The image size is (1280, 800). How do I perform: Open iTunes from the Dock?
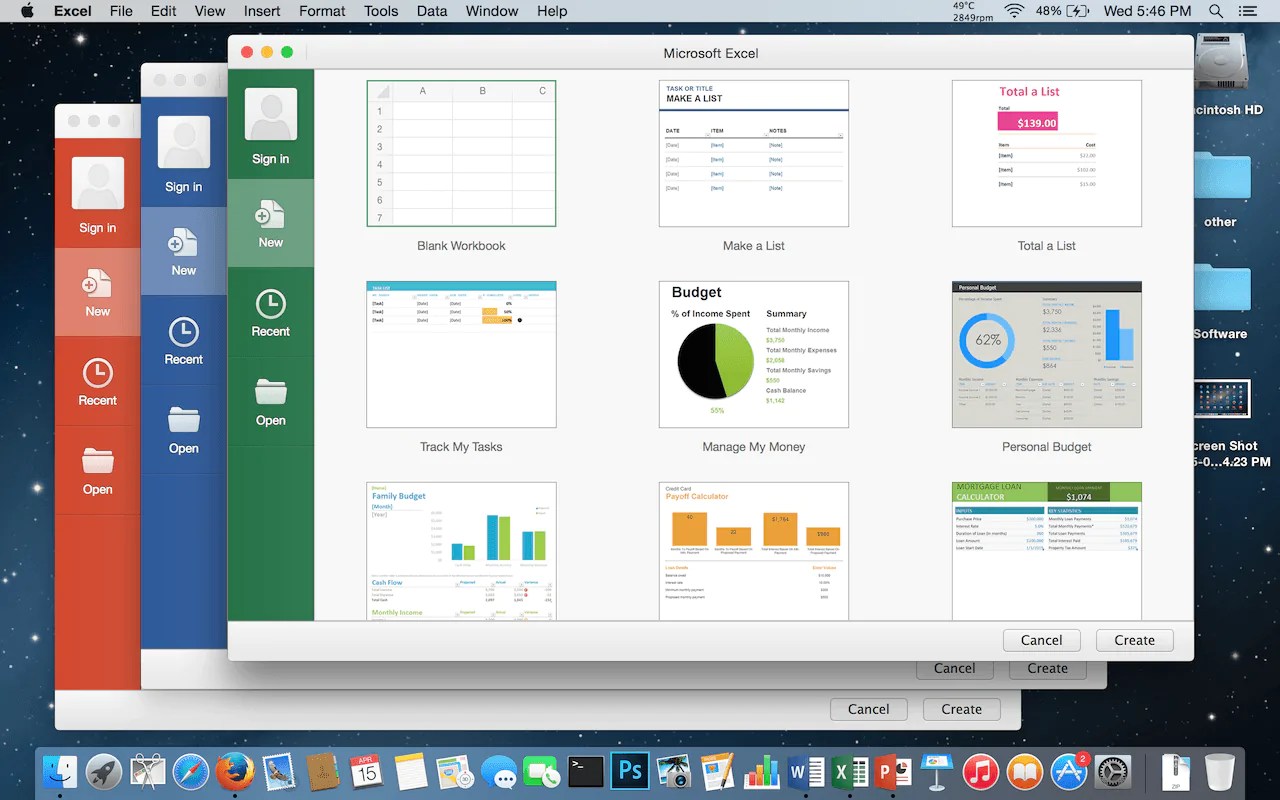pos(981,772)
